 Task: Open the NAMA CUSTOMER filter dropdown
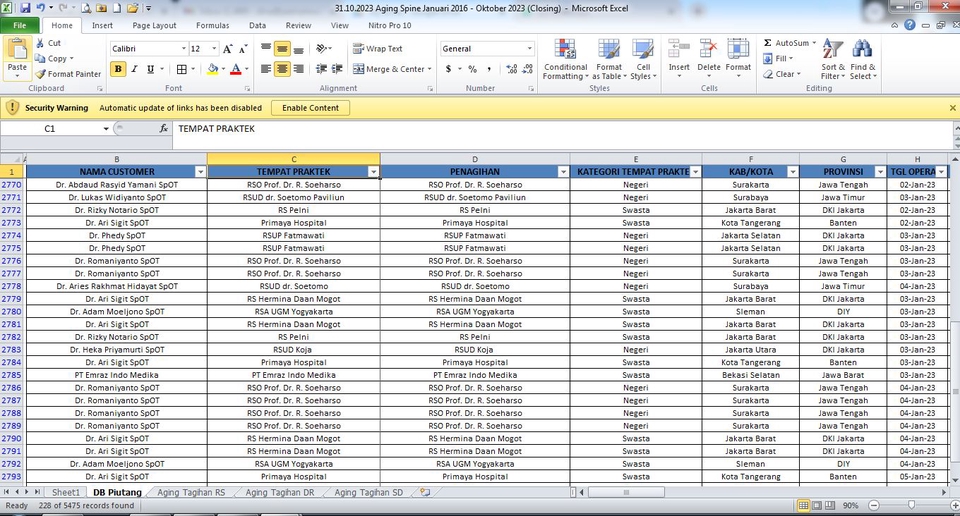(x=200, y=172)
